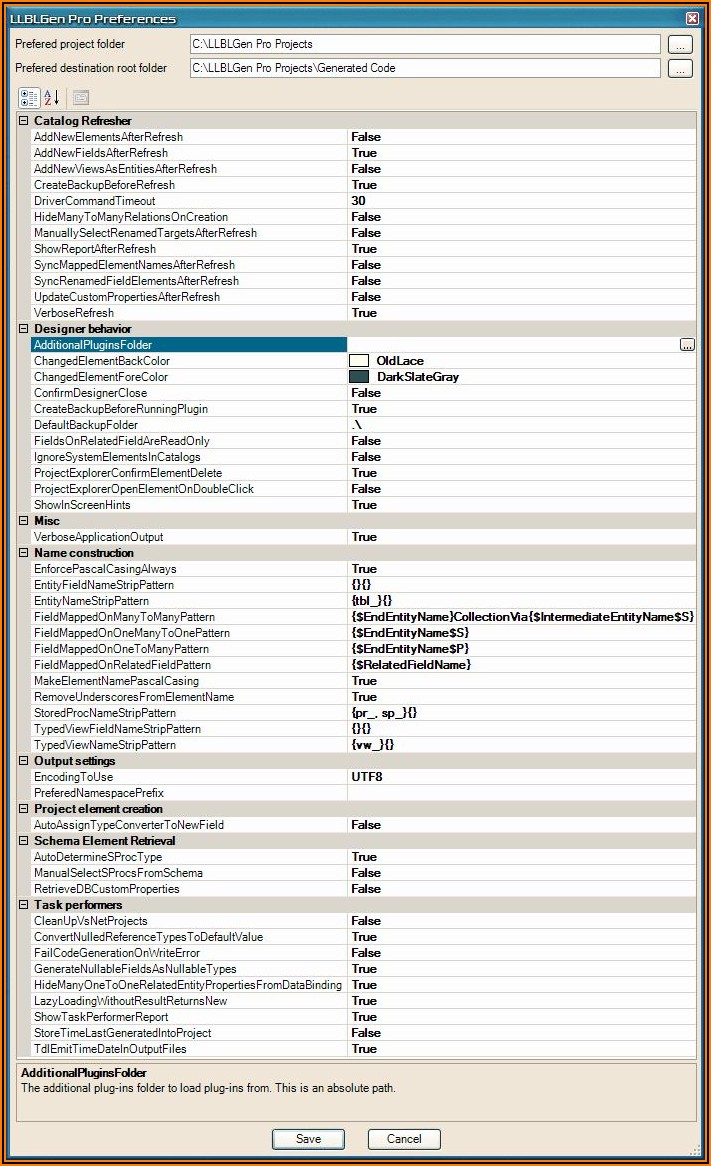Click the OldLace color swatch

(x=358, y=361)
